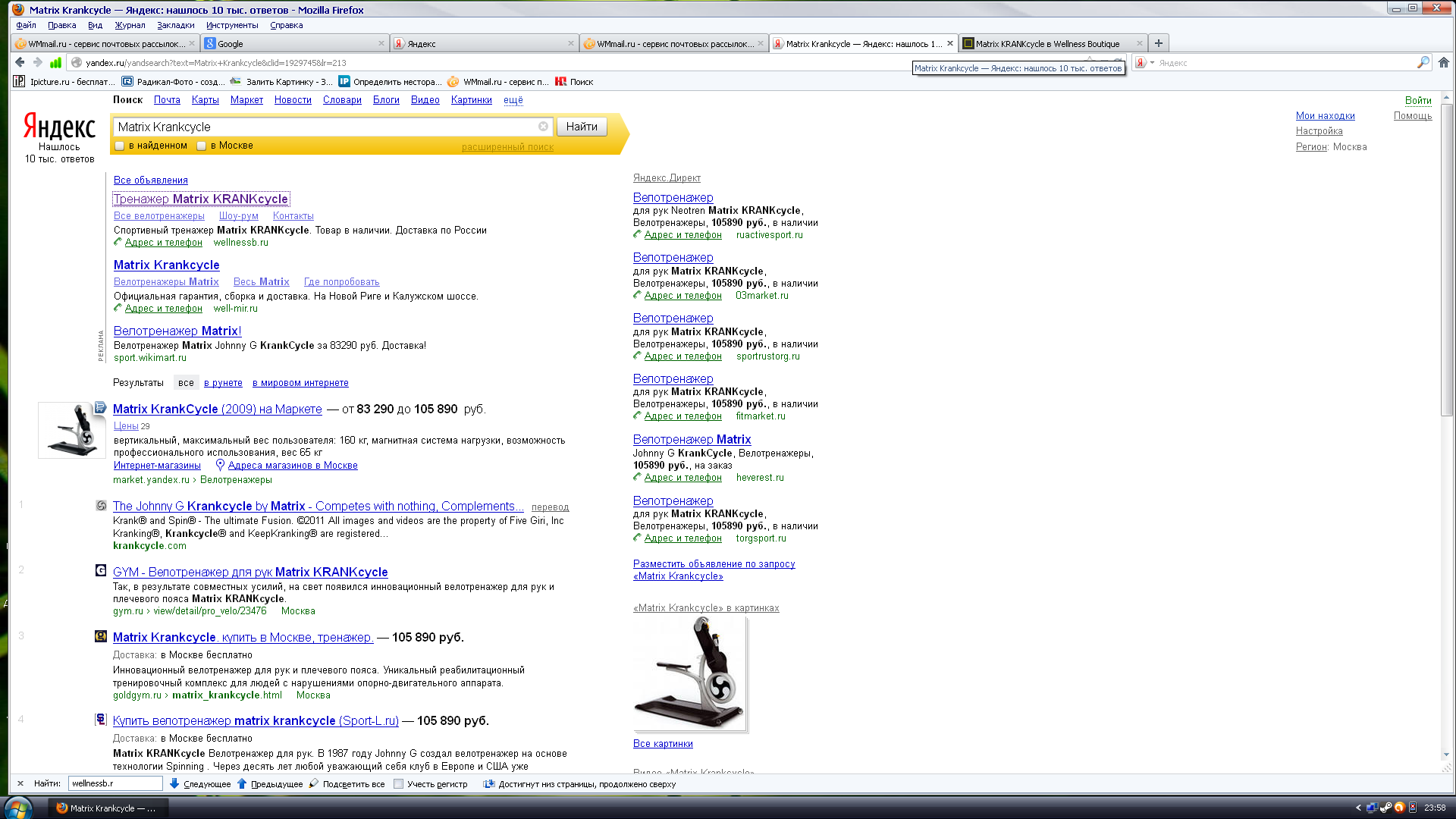
Task: Click the Krankcycle image thumbnail on right
Action: click(690, 673)
